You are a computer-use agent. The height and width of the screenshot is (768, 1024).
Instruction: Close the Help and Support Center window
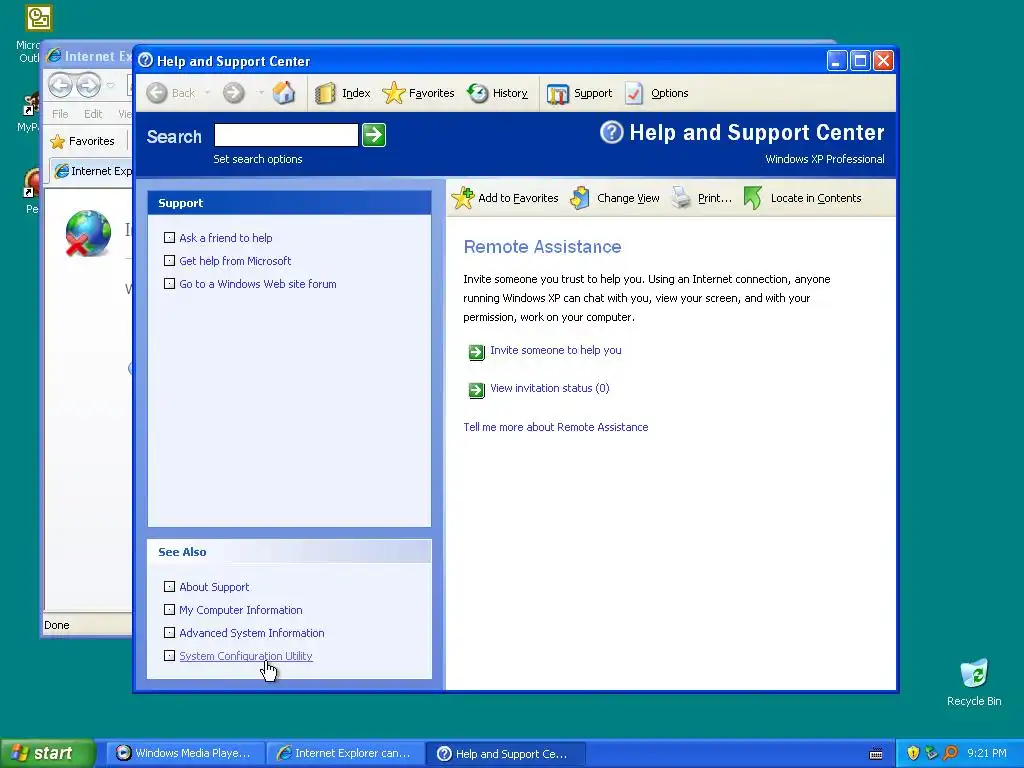pyautogui.click(x=884, y=61)
